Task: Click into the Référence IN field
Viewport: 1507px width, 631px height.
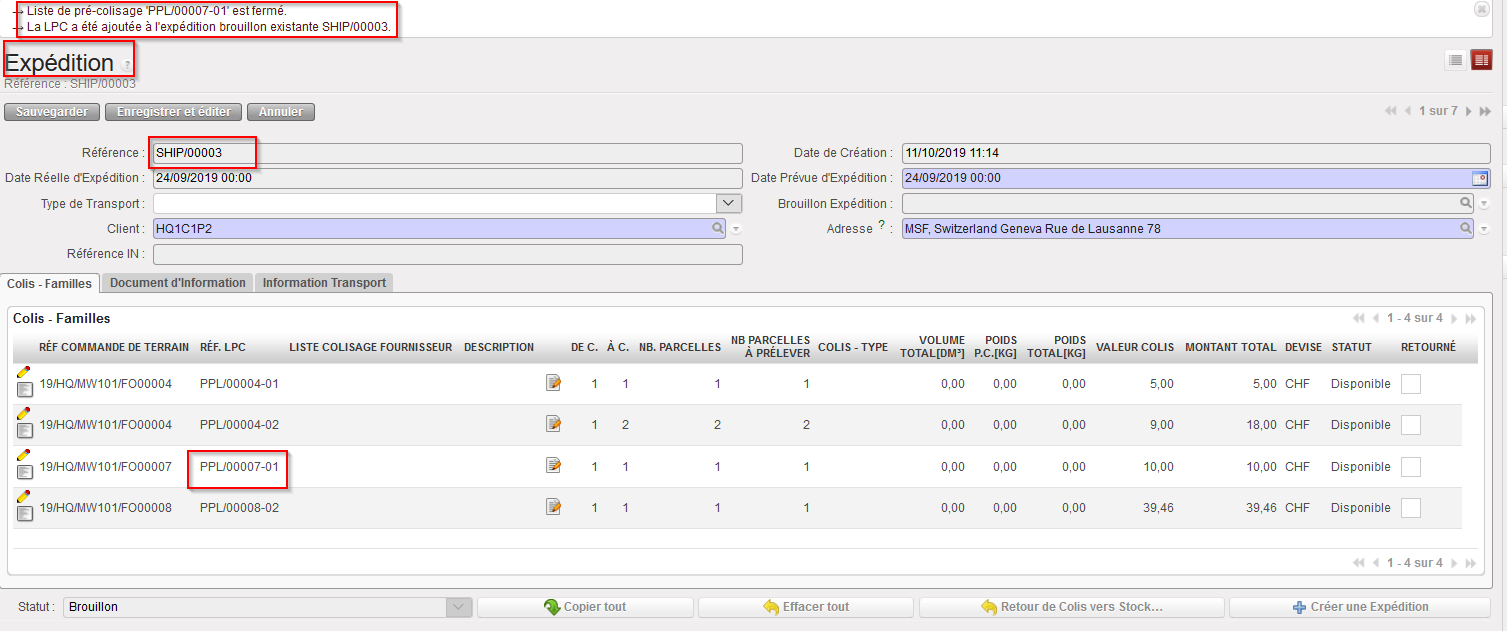Action: pyautogui.click(x=447, y=255)
